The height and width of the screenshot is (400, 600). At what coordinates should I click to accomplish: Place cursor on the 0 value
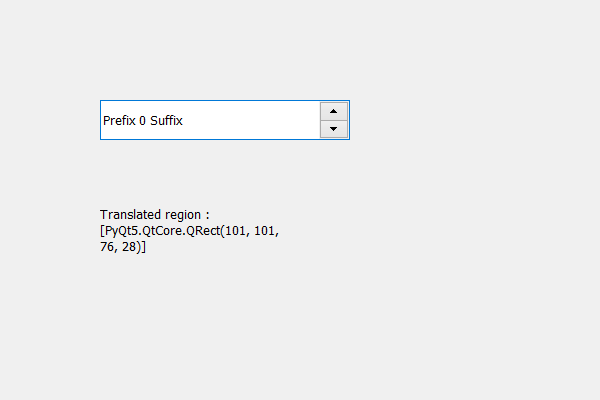[x=143, y=120]
